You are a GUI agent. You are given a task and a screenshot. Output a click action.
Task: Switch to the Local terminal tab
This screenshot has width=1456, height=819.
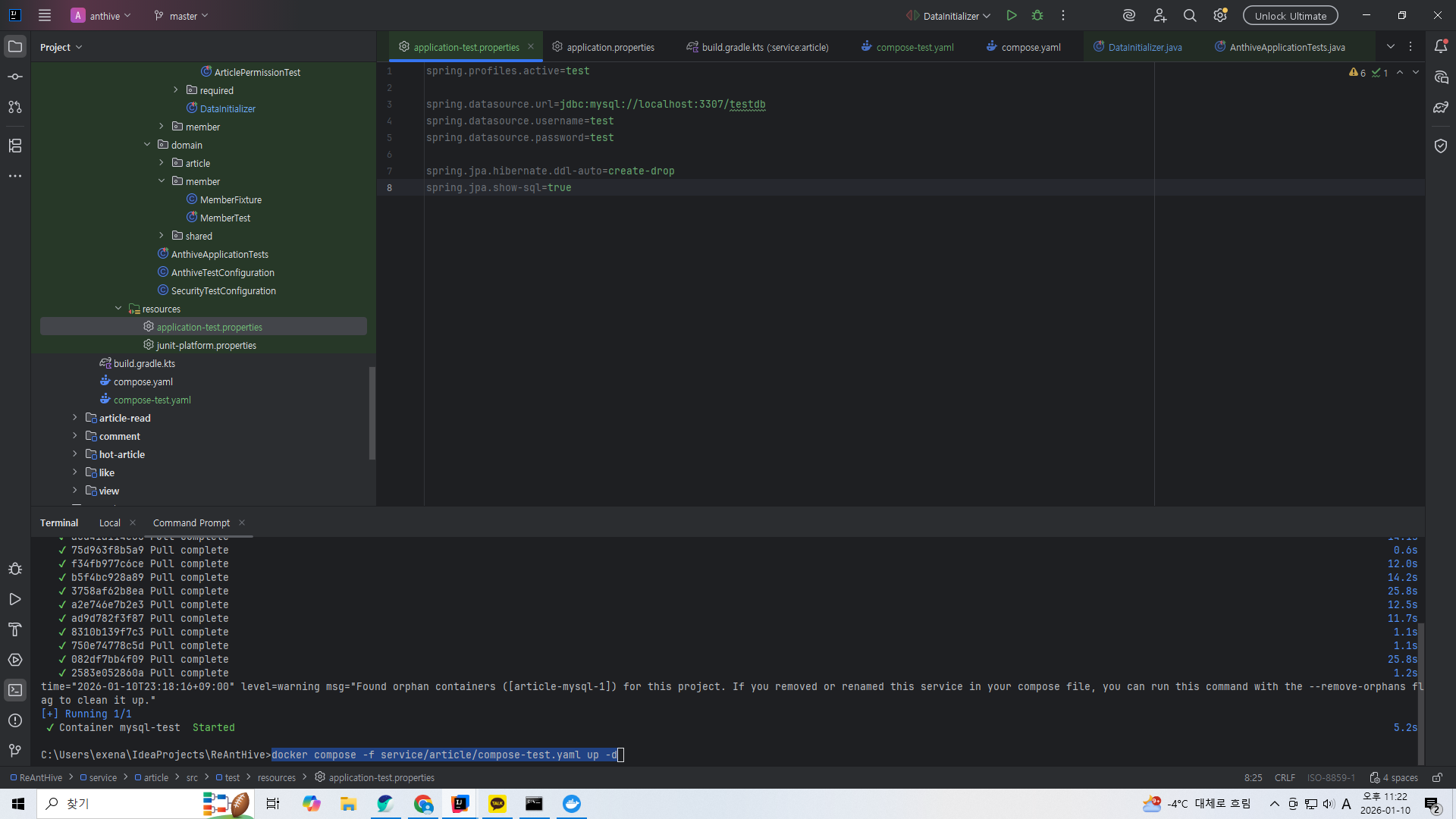point(109,522)
